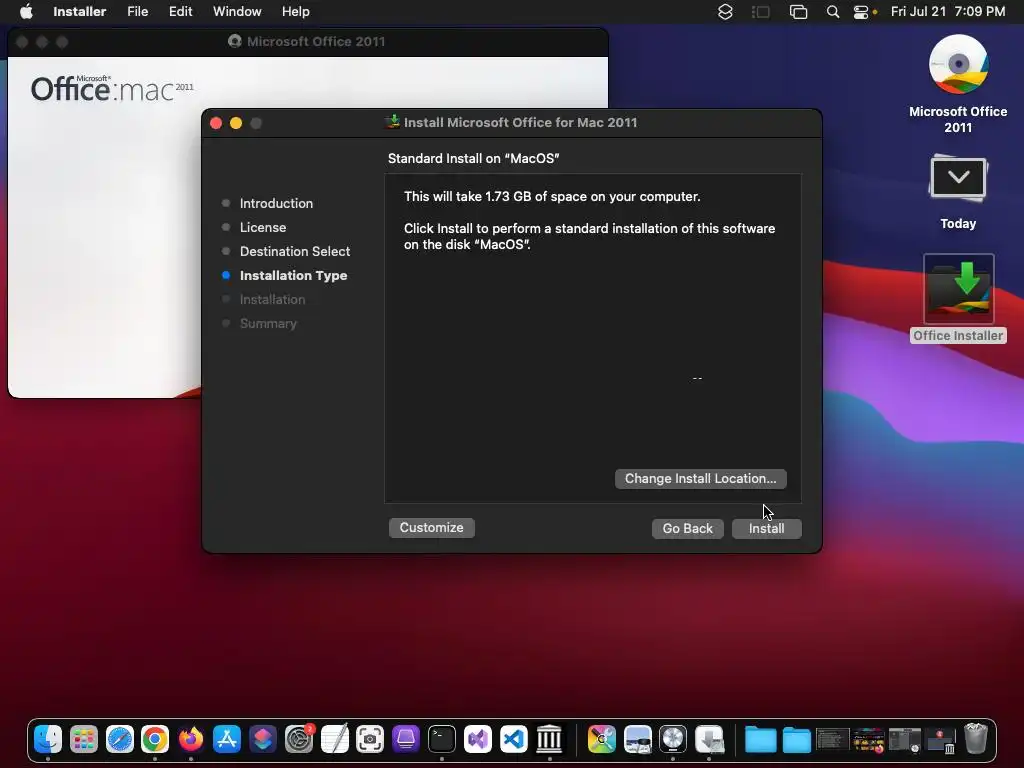Click the layered stack menu bar icon
1024x768 pixels.
tap(725, 12)
